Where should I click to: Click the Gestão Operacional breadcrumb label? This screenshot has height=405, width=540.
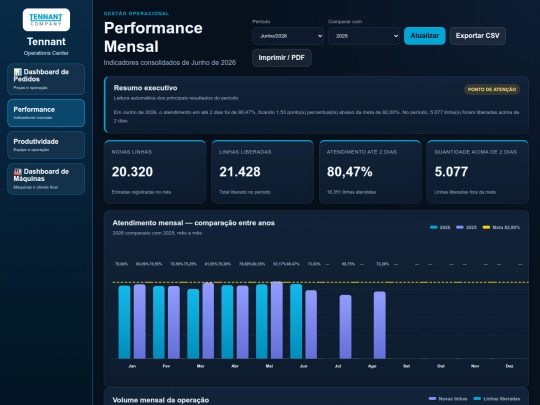tap(136, 13)
